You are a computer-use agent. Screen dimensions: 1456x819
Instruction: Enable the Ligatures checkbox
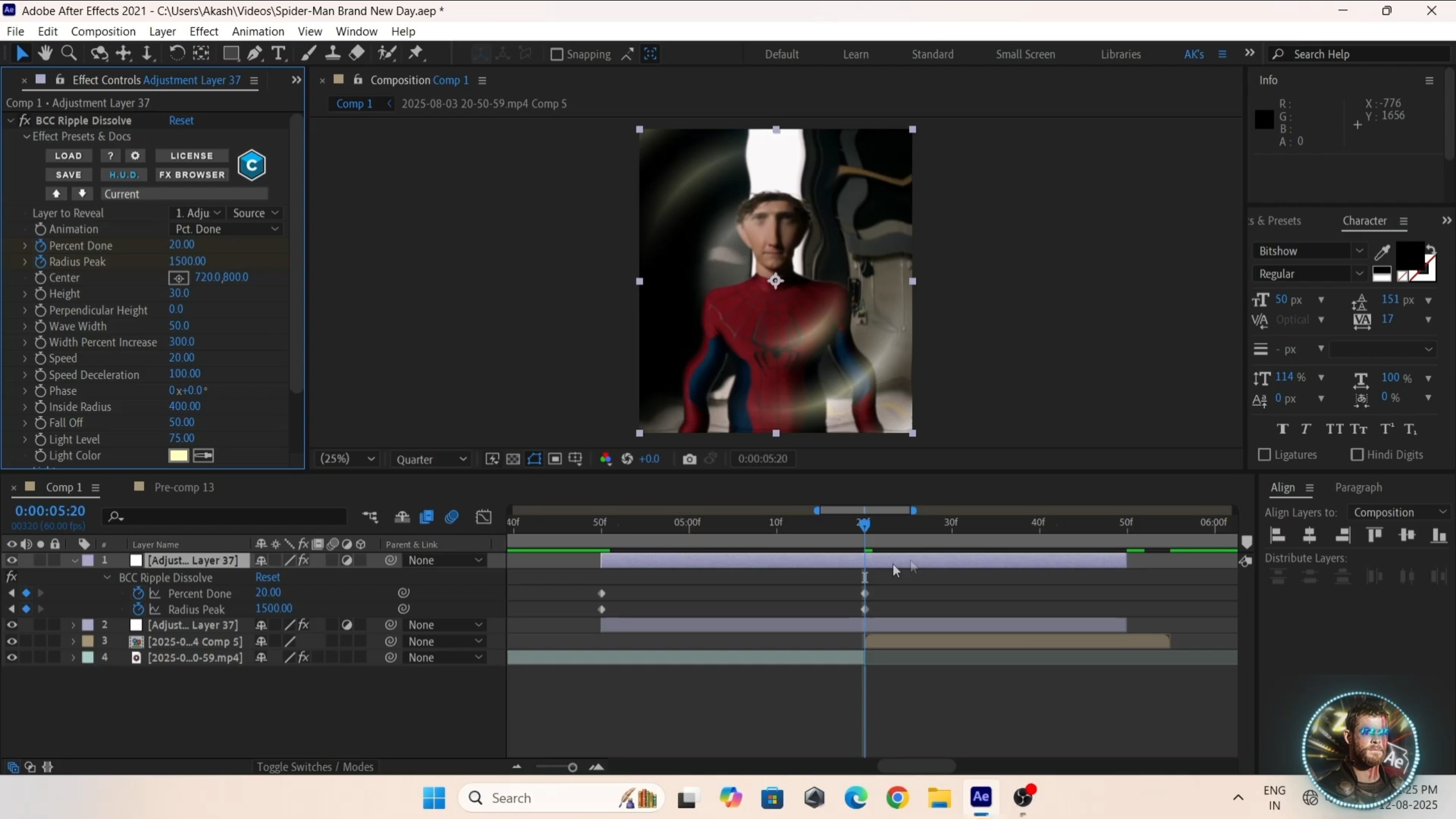pos(1264,454)
